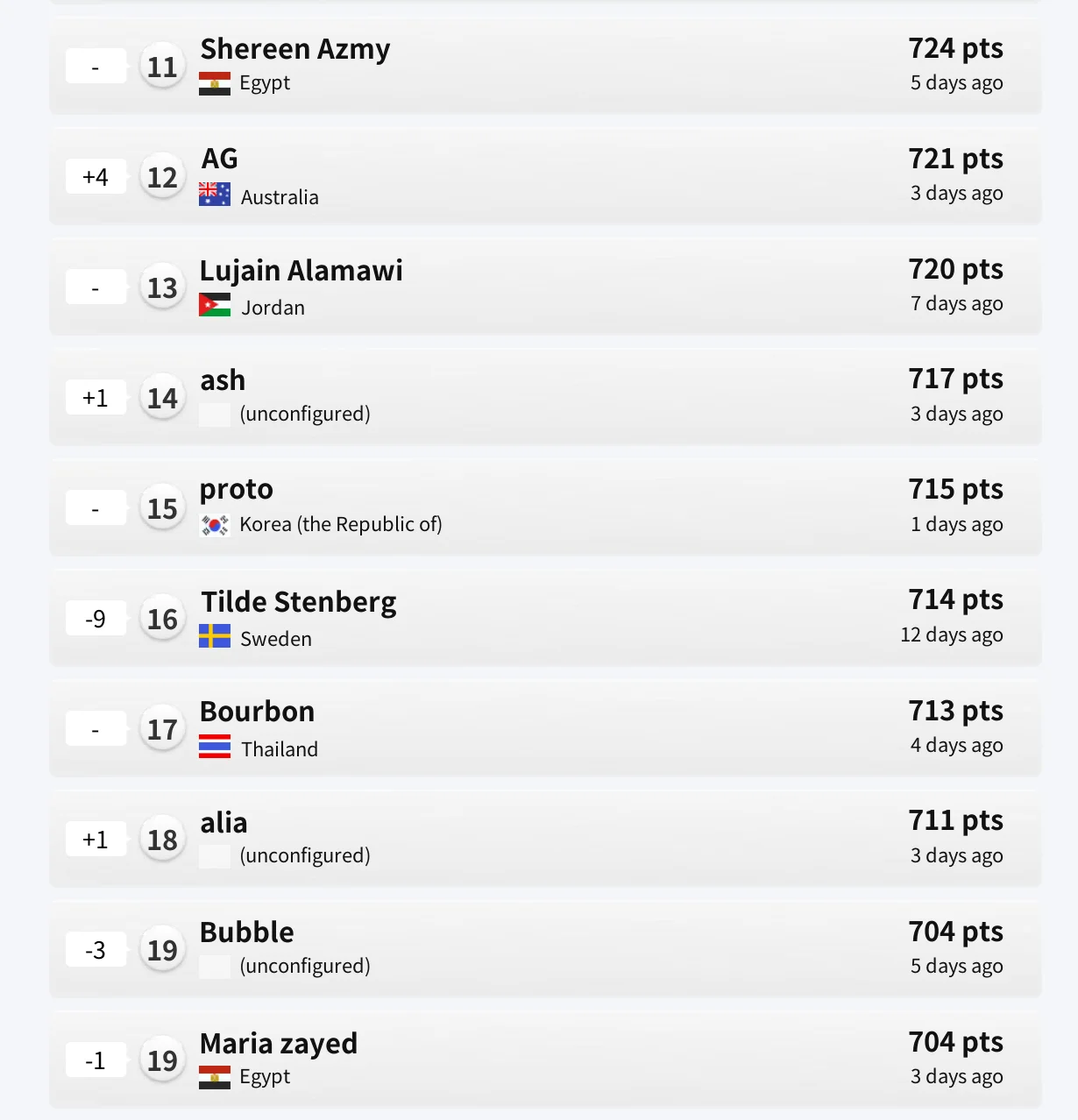Screen dimensions: 1078x1120
Task: Click the Thailand flag under Bourbon
Action: 215,746
